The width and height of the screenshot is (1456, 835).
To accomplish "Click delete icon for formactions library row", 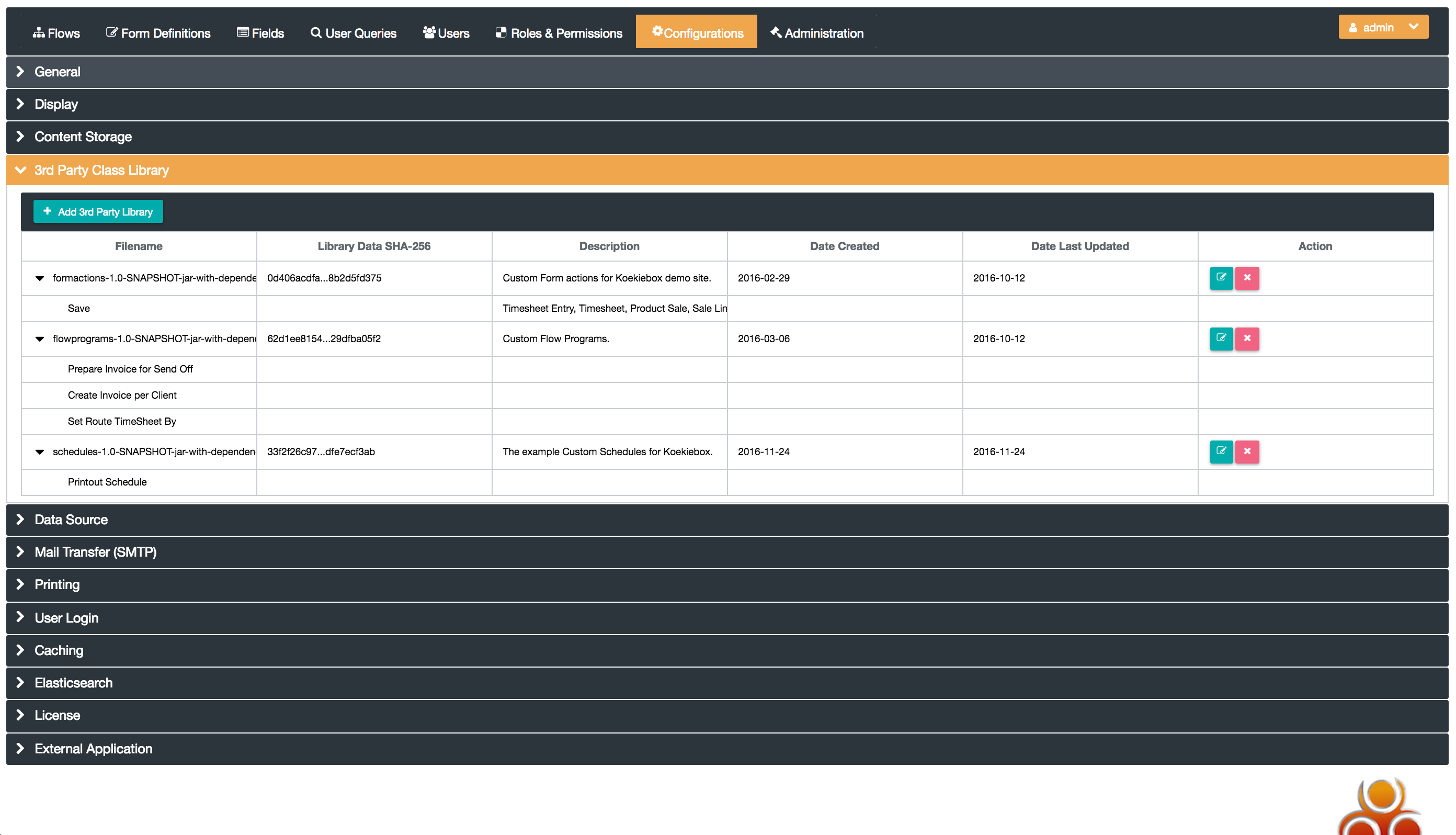I will 1247,278.
